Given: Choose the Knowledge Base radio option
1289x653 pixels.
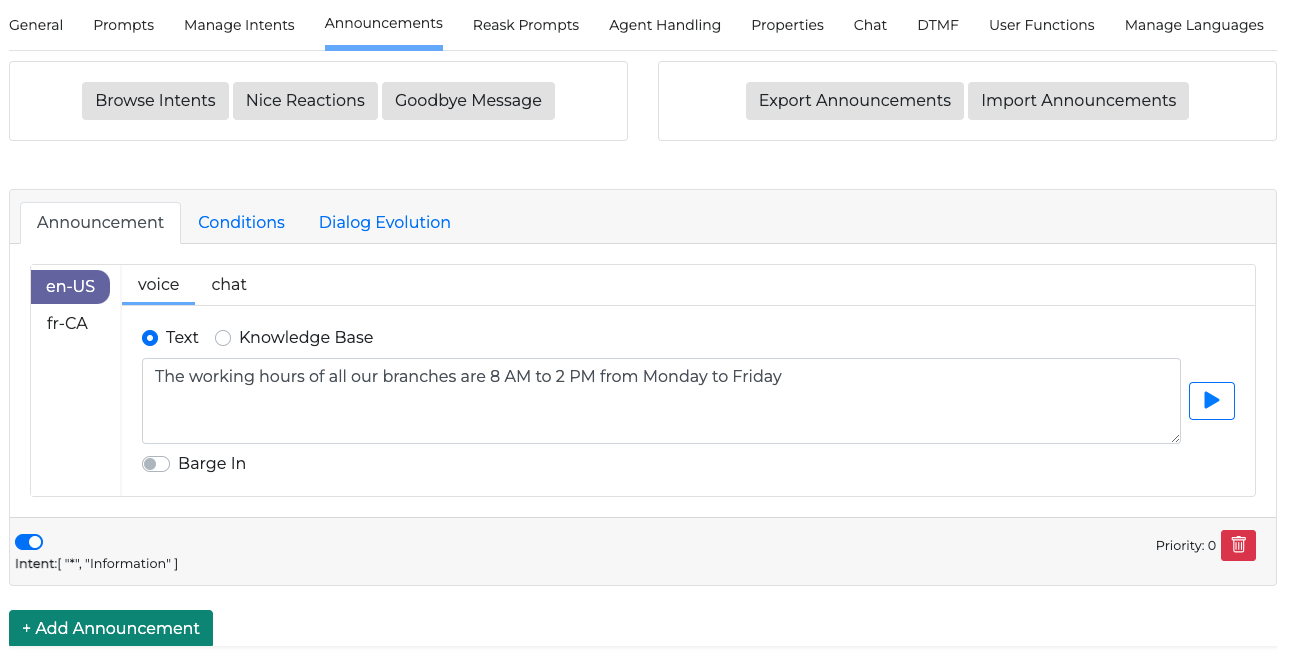Looking at the screenshot, I should pos(223,338).
